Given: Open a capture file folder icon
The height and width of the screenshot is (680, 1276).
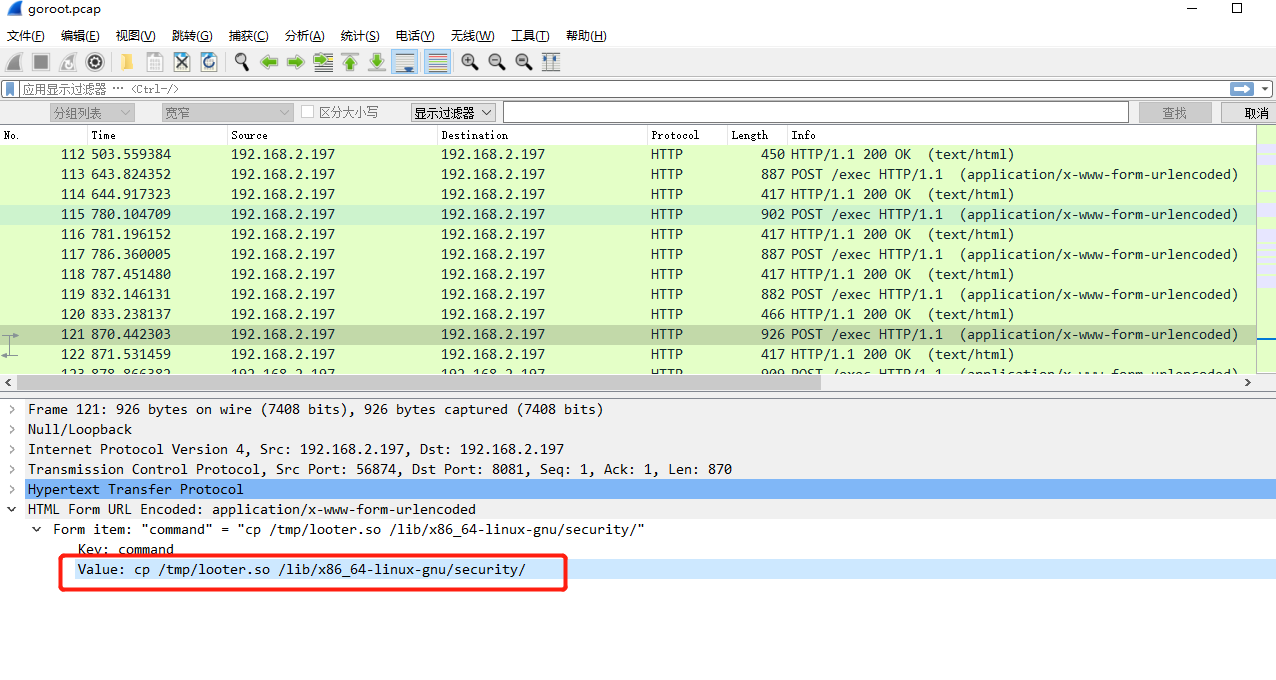Looking at the screenshot, I should coord(128,62).
